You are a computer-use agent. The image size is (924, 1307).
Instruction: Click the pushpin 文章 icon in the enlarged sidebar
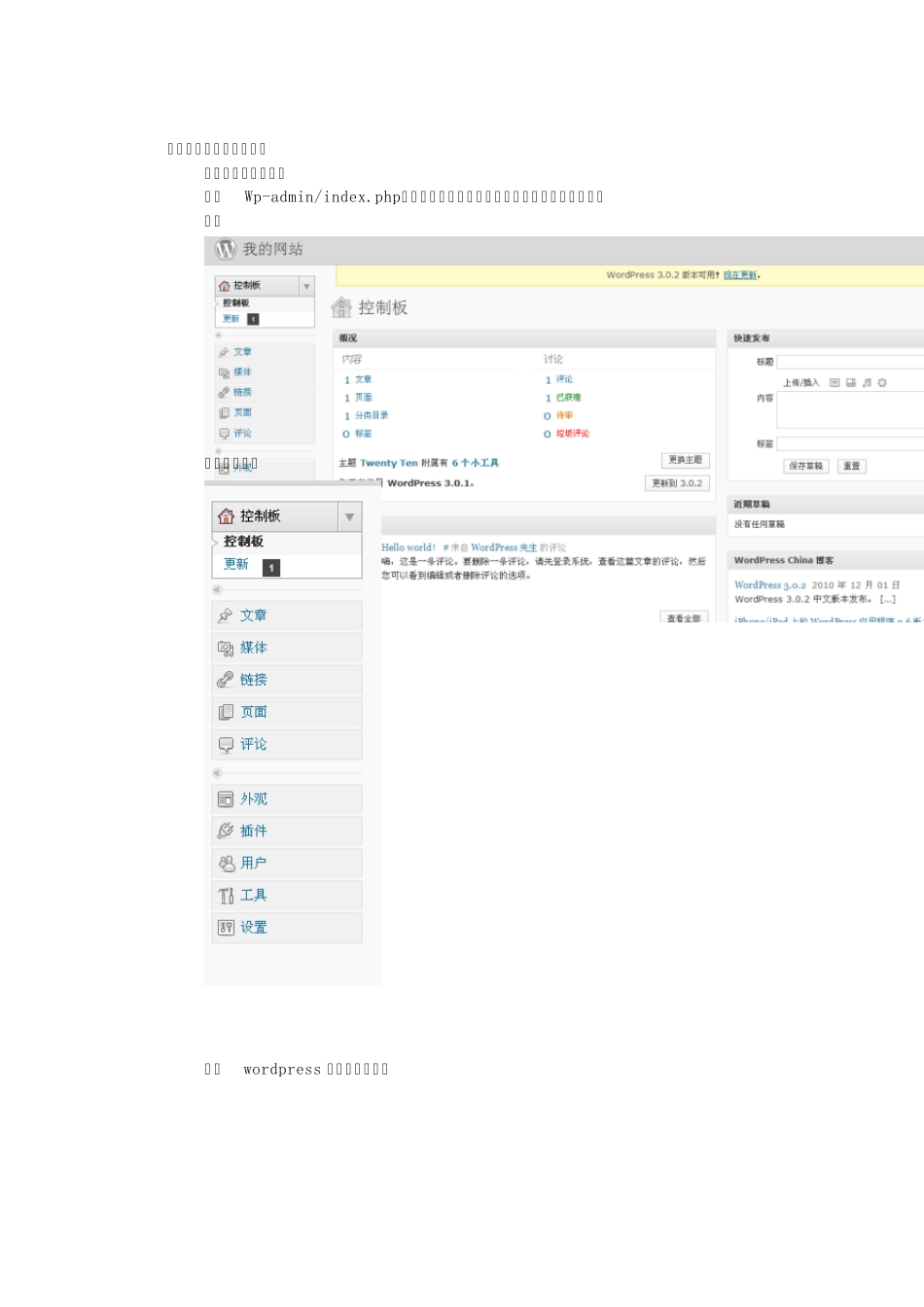tap(226, 616)
